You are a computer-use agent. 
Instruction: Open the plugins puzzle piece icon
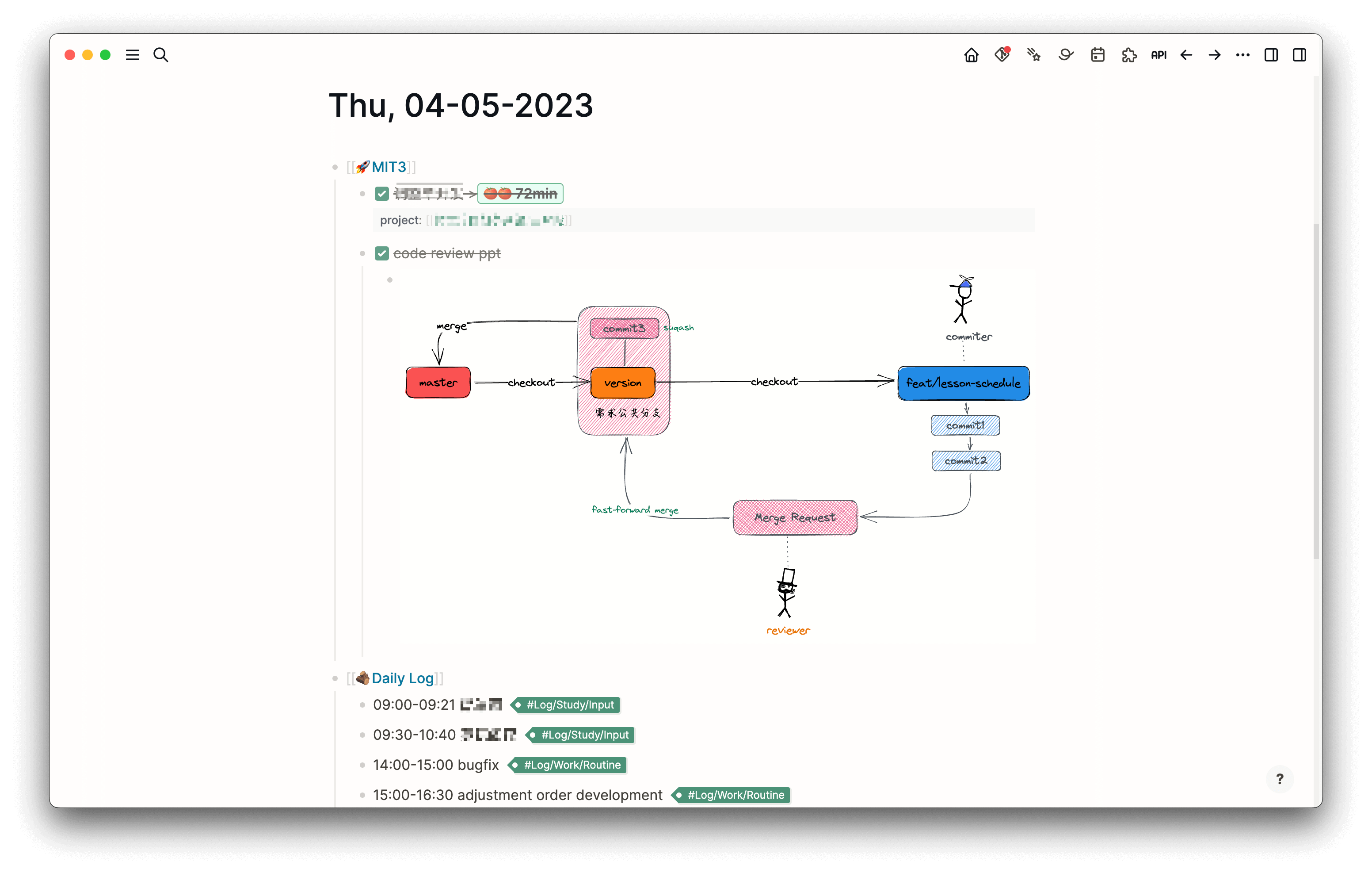tap(1129, 55)
